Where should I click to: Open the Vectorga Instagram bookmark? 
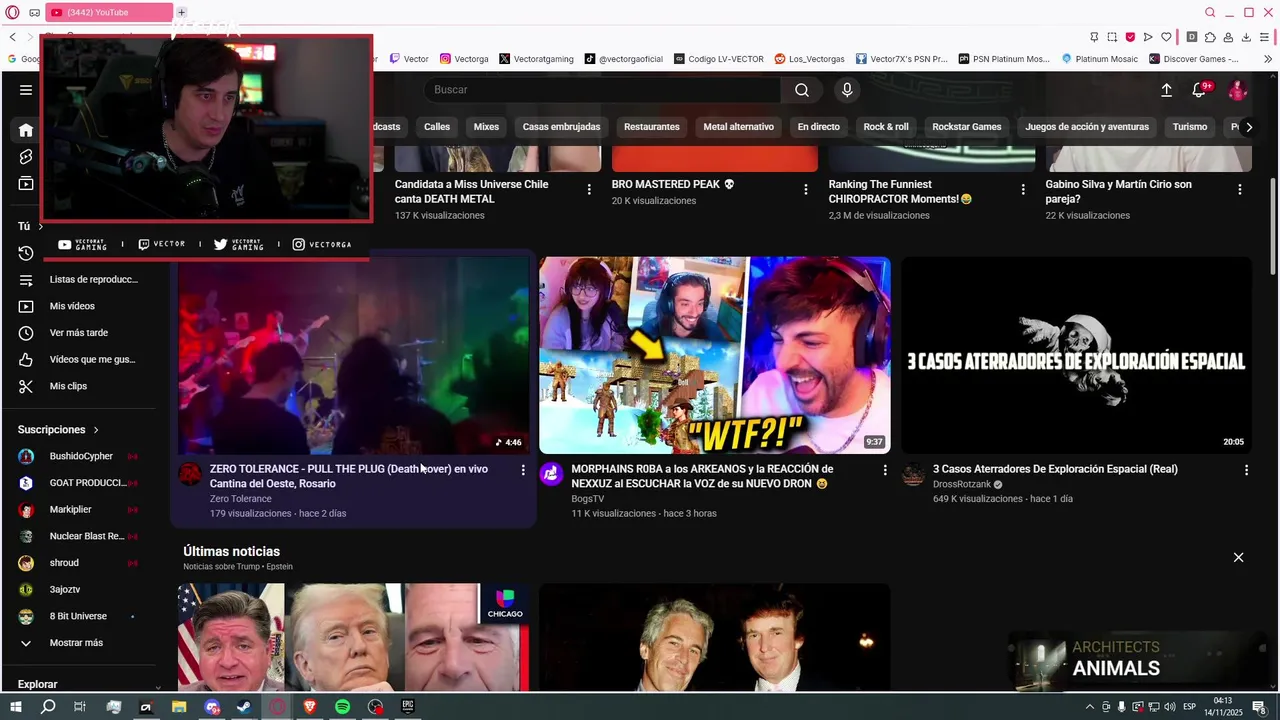click(x=464, y=59)
